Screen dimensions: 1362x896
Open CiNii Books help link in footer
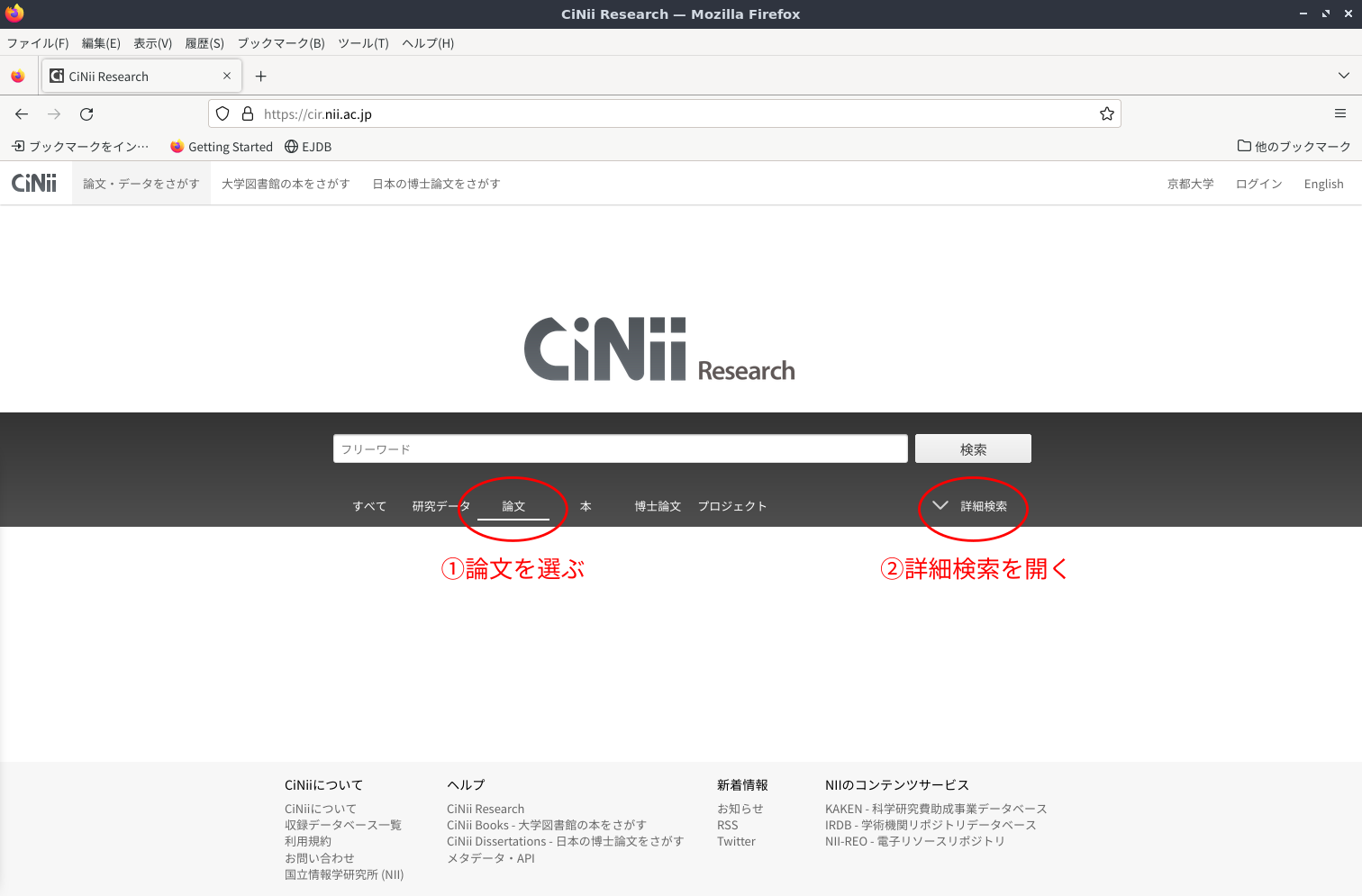[x=547, y=825]
